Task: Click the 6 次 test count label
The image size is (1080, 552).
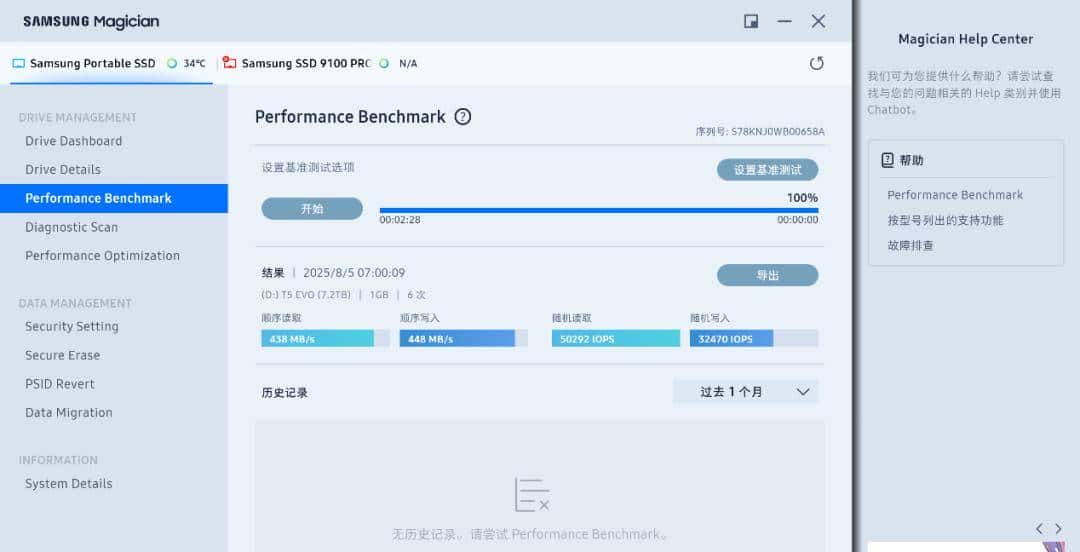Action: [416, 295]
